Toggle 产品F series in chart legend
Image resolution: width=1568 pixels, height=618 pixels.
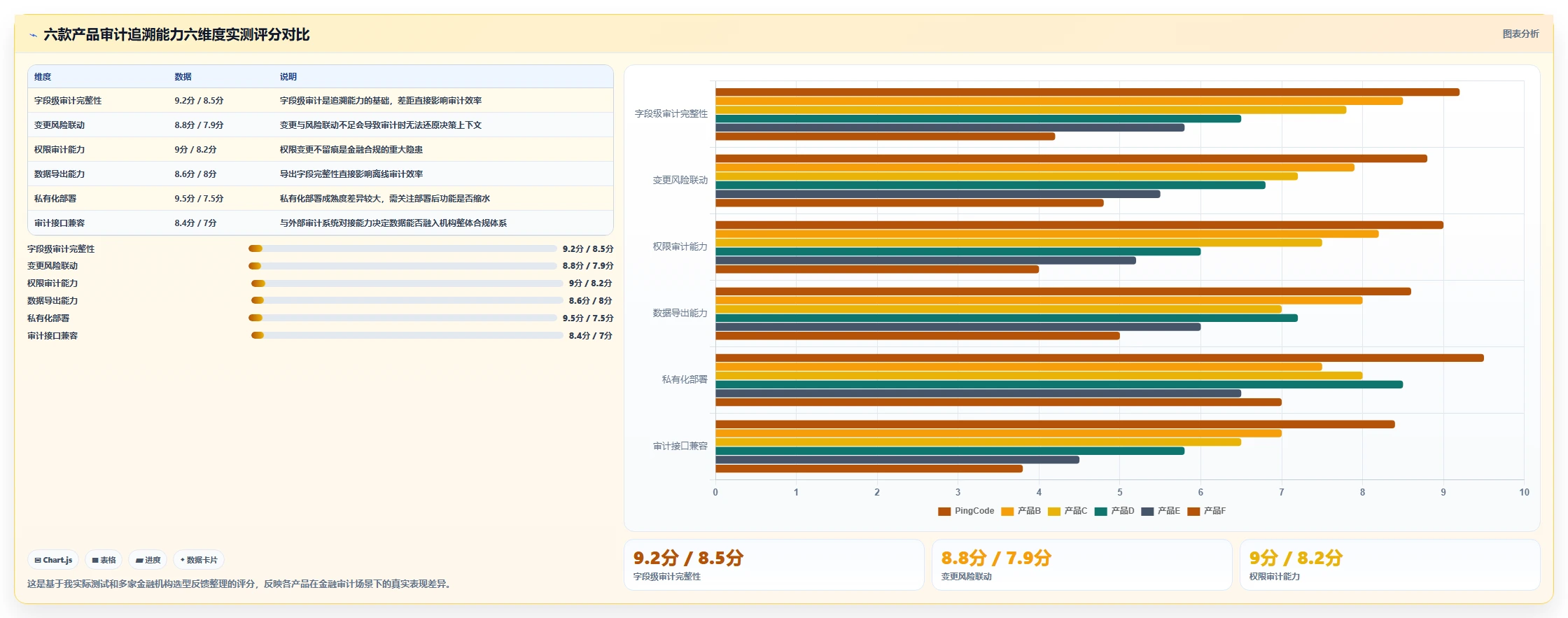(x=1207, y=511)
